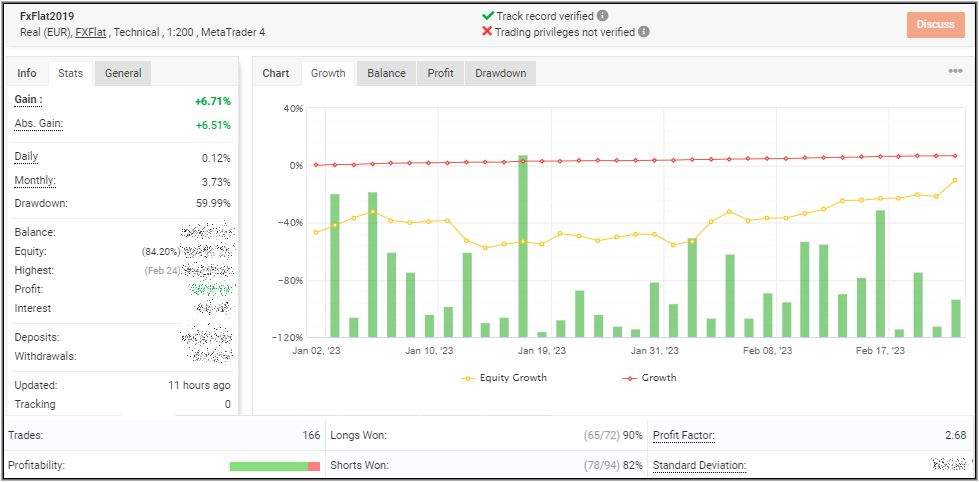Click the Profitability green-red bar

[x=274, y=466]
